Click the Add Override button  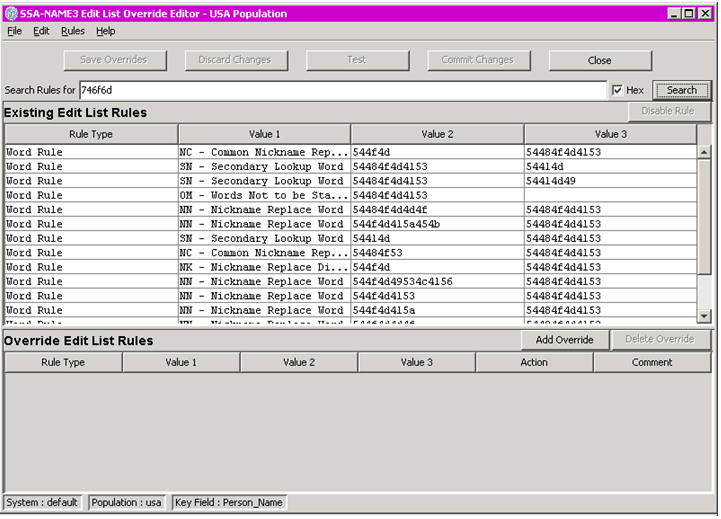564,340
